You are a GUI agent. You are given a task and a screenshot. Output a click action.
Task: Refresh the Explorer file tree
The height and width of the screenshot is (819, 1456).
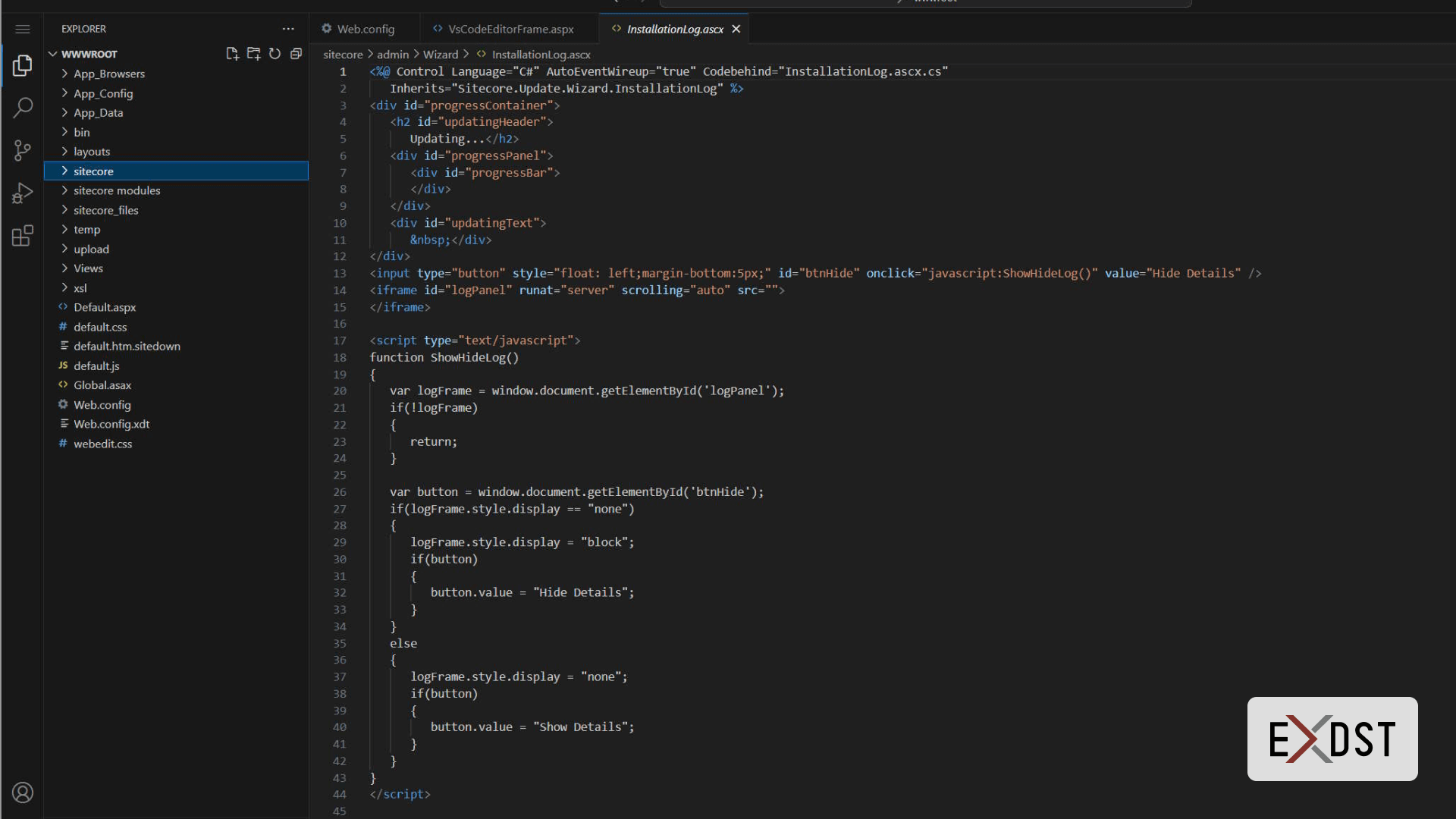pyautogui.click(x=275, y=54)
